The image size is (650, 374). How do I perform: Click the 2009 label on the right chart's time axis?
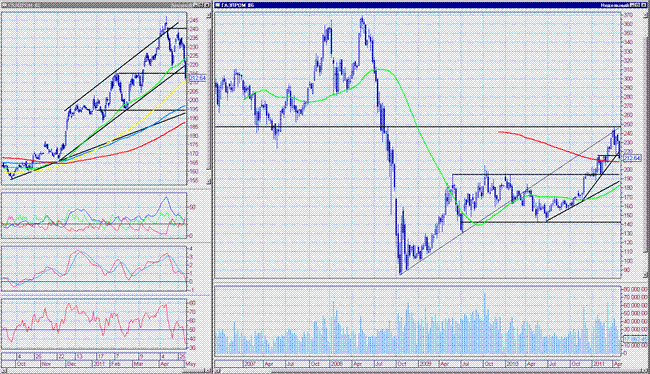click(425, 364)
